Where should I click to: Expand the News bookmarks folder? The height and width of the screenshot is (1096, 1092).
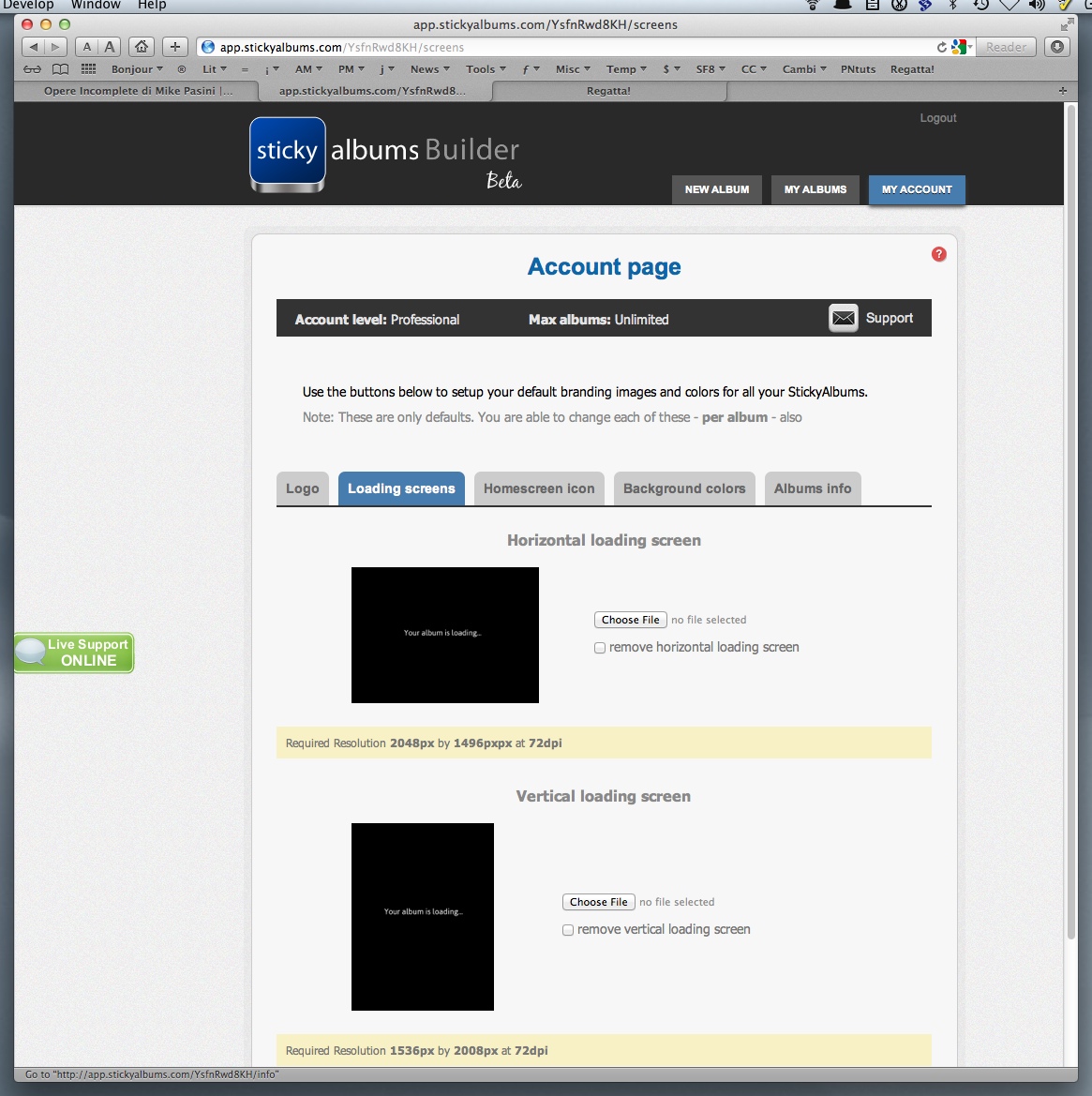pos(429,69)
